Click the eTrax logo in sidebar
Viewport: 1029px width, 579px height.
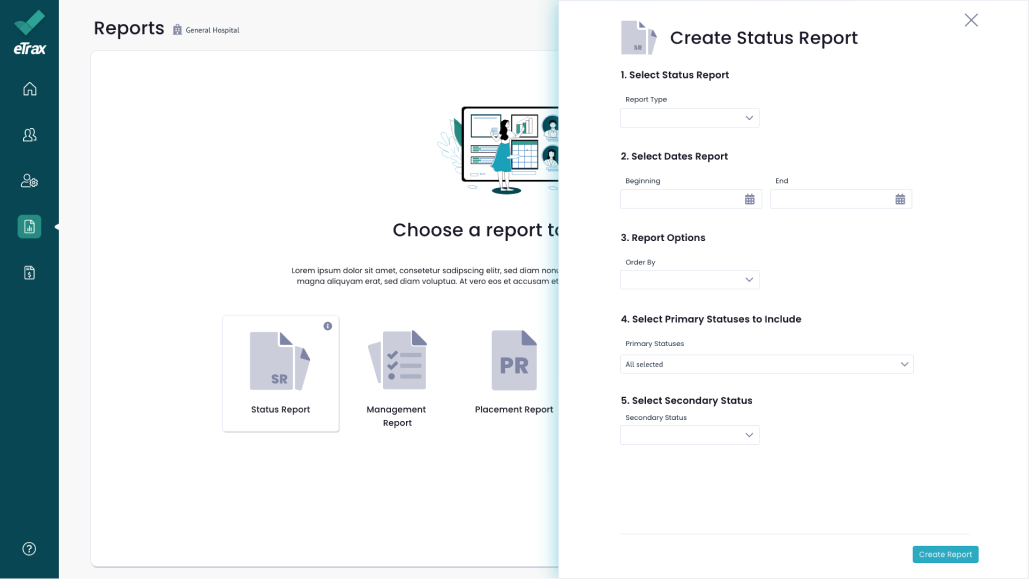[x=29, y=32]
